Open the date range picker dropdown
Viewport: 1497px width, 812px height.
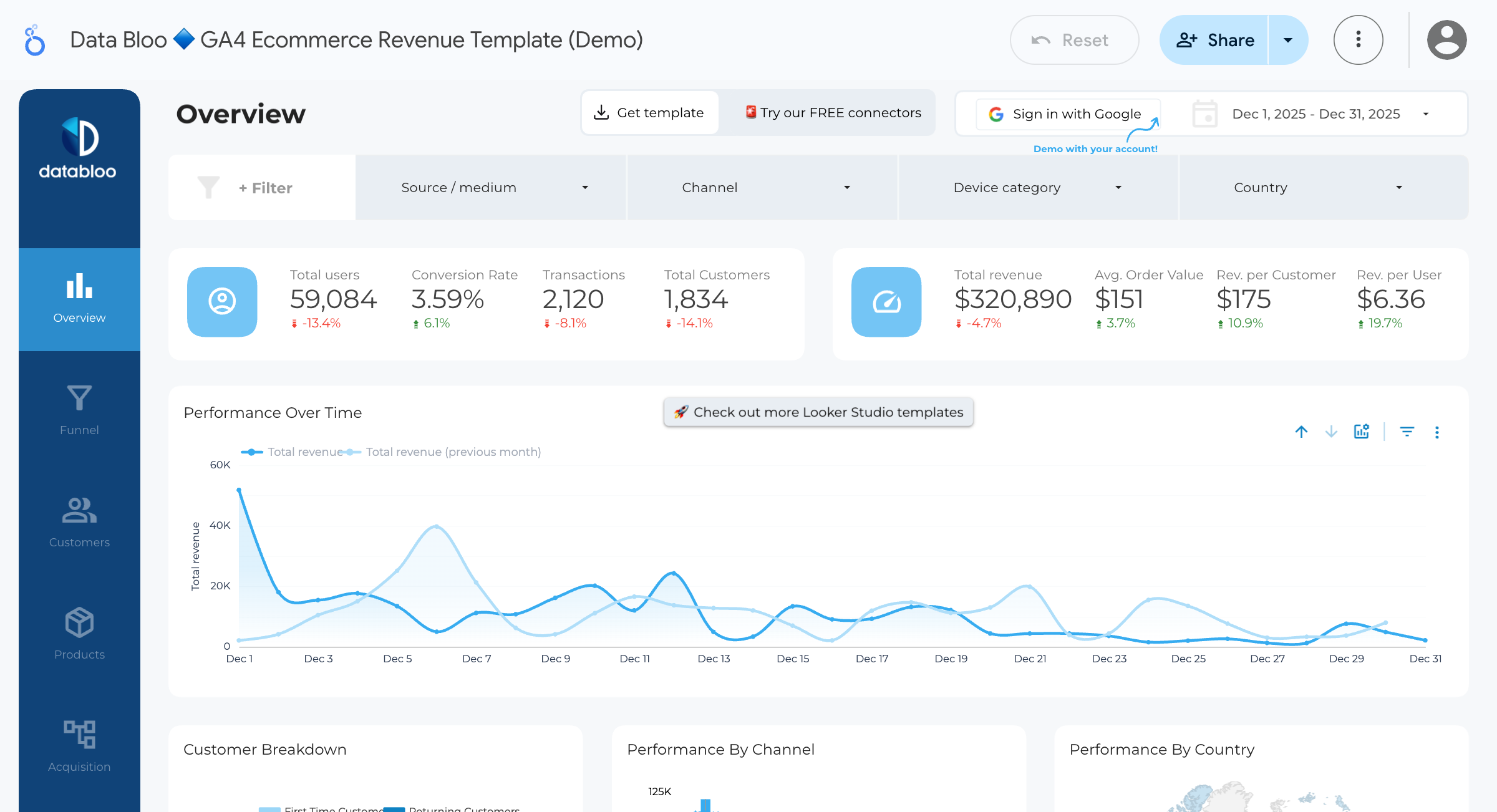tap(1425, 114)
